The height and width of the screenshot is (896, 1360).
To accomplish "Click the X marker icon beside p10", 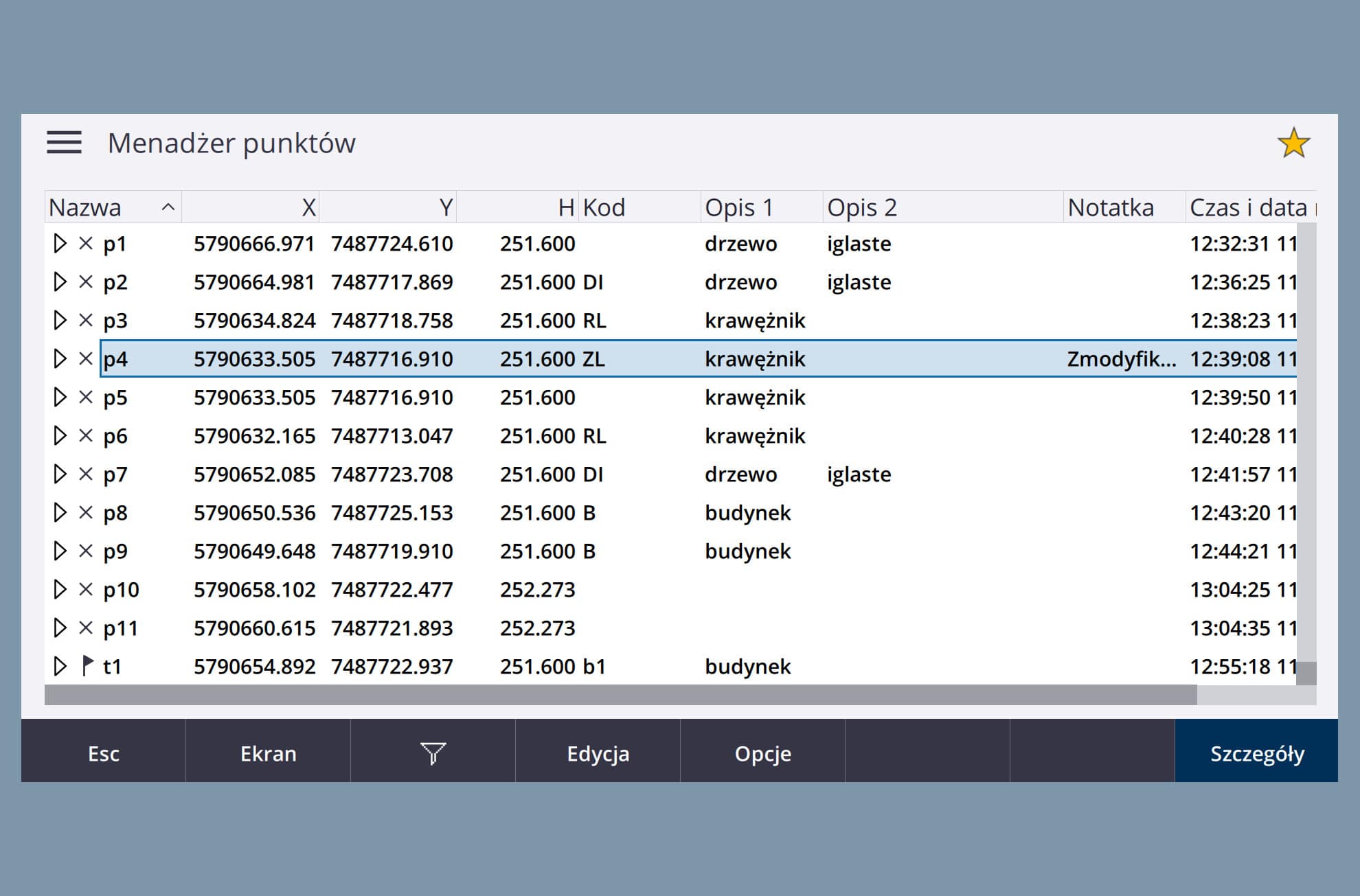I will pos(86,590).
